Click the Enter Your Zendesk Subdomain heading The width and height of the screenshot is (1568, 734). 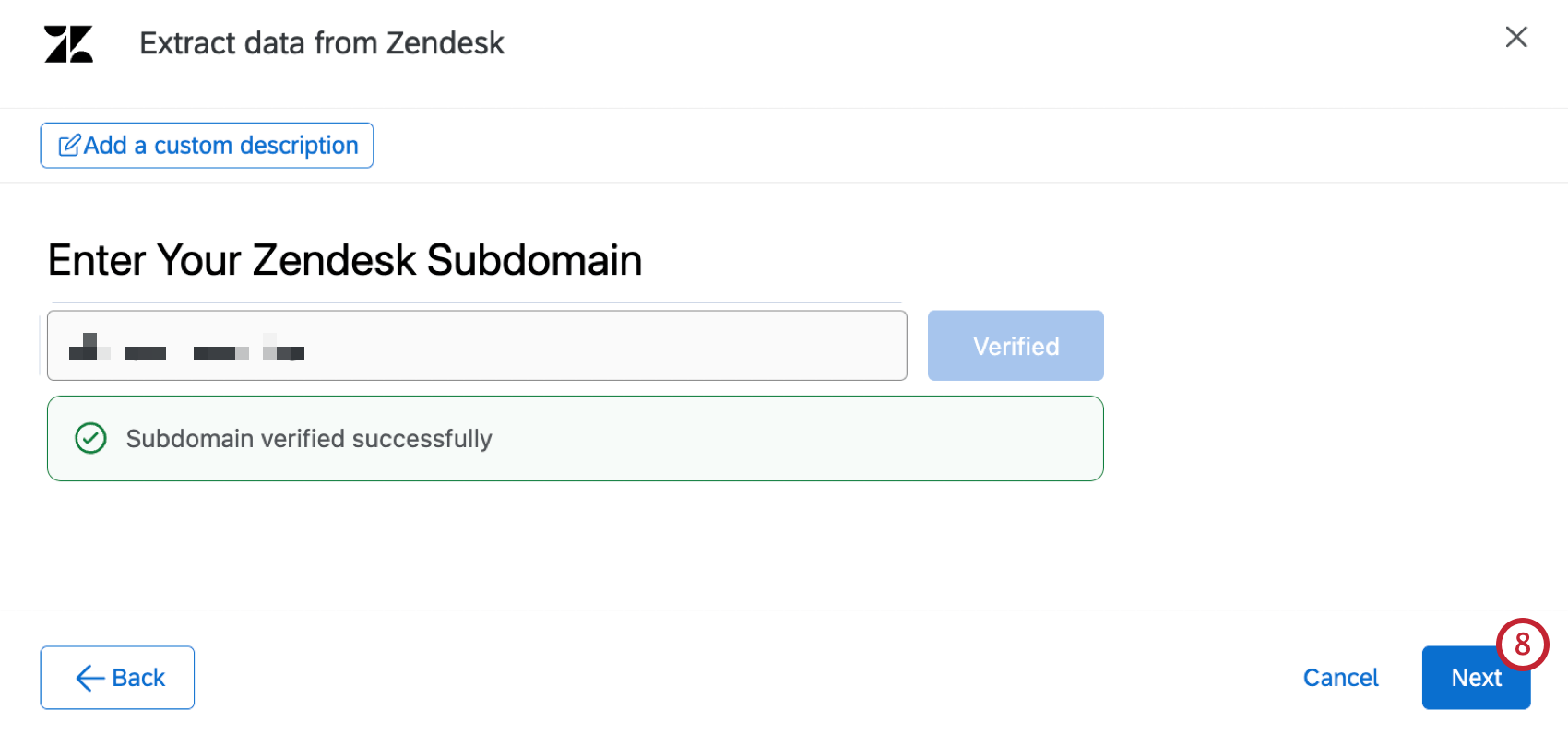click(345, 260)
